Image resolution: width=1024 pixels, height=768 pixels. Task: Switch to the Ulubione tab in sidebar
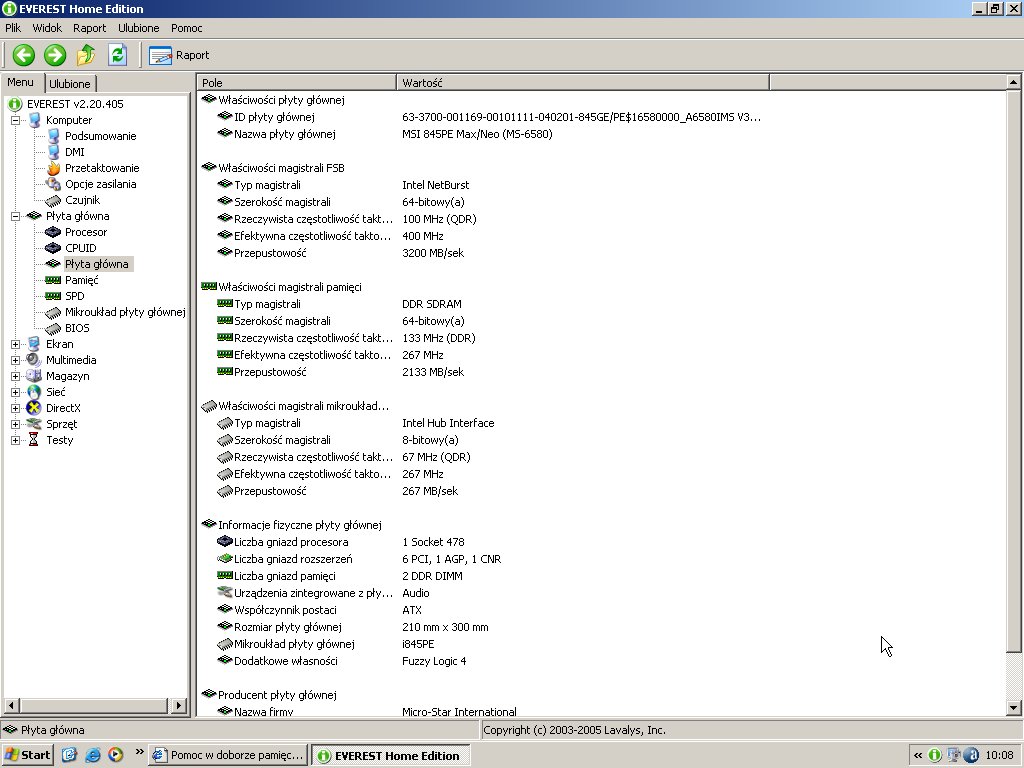70,84
